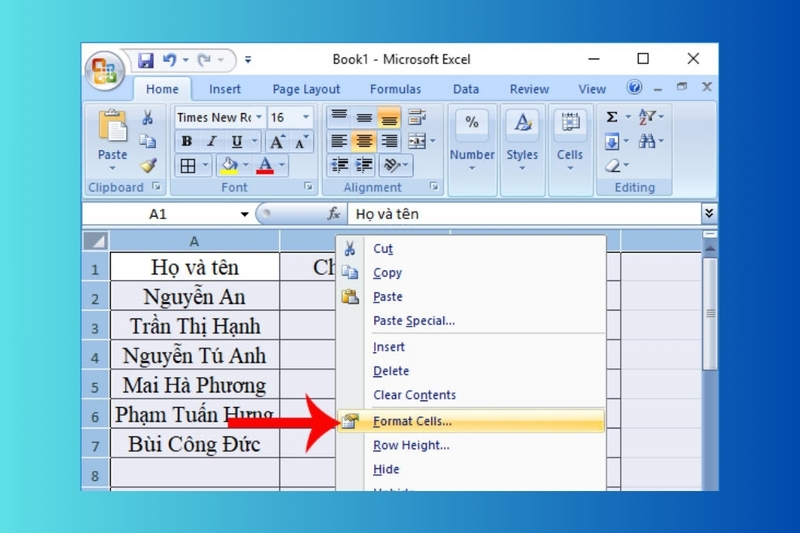Toggle Bold formatting

pos(187,141)
